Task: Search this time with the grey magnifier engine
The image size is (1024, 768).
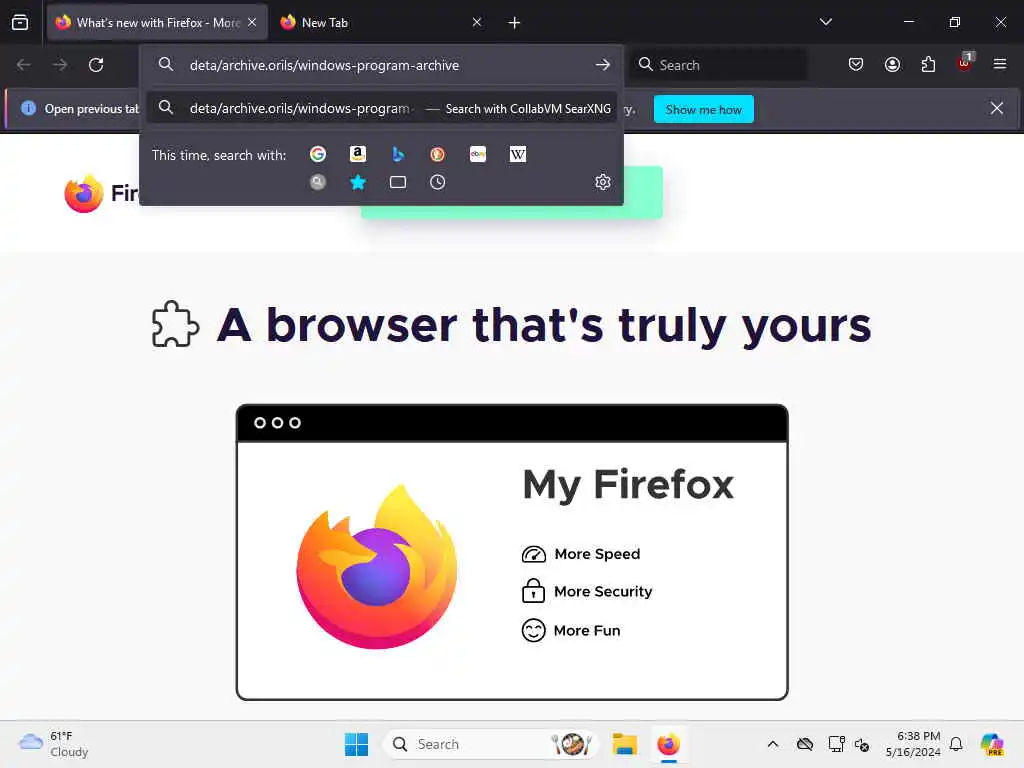Action: pyautogui.click(x=318, y=182)
